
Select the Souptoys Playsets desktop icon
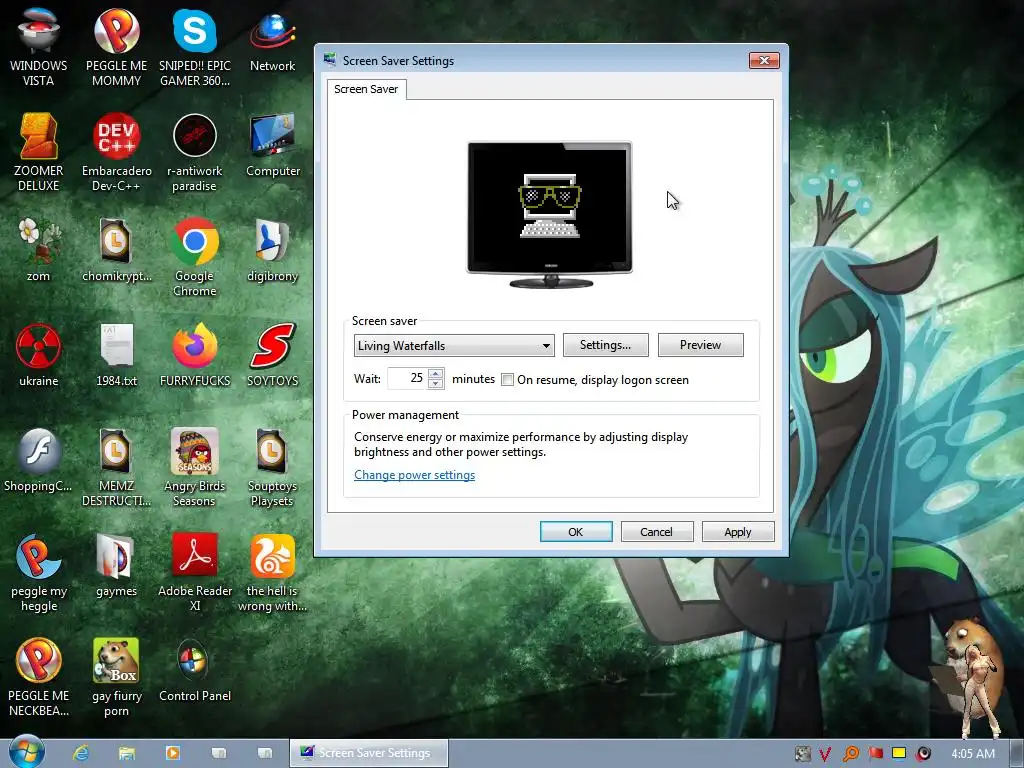(x=273, y=467)
